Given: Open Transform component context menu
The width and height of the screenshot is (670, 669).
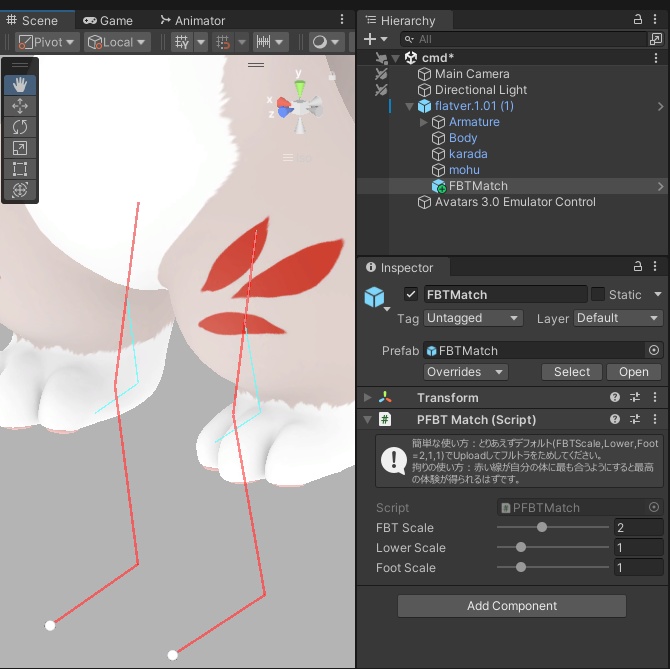Looking at the screenshot, I should click(655, 397).
